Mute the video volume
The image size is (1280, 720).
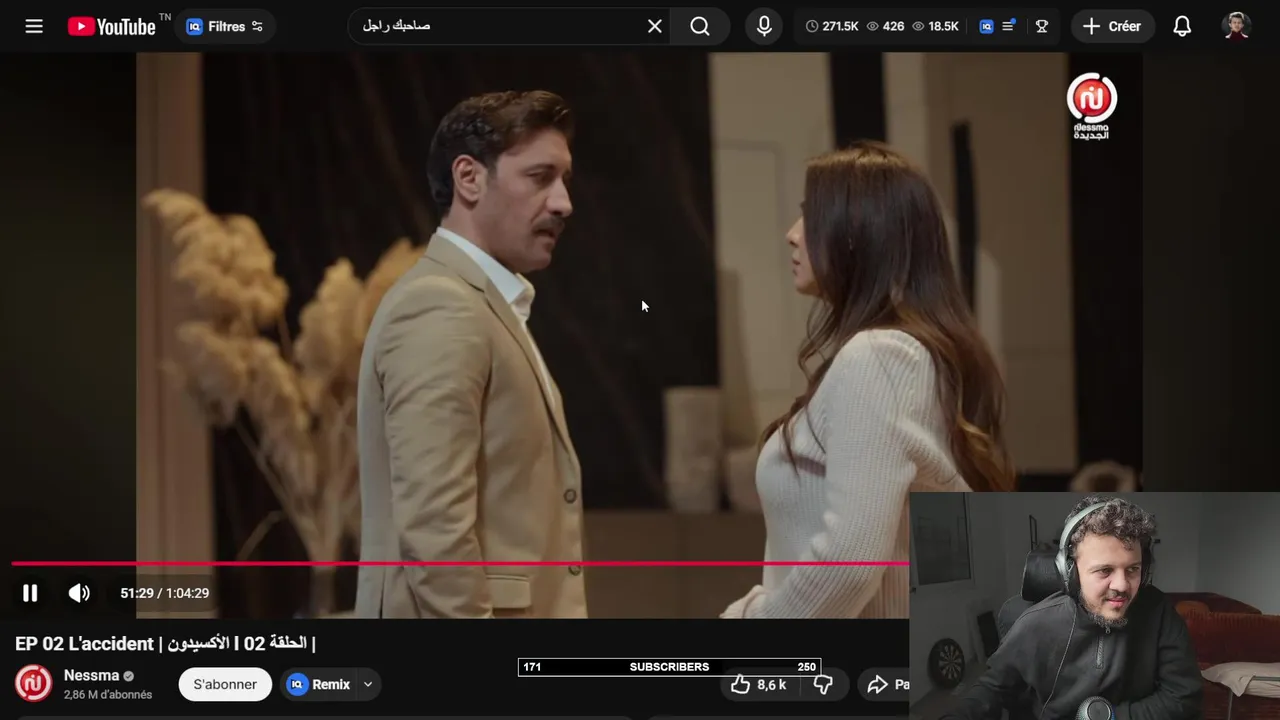tap(79, 593)
